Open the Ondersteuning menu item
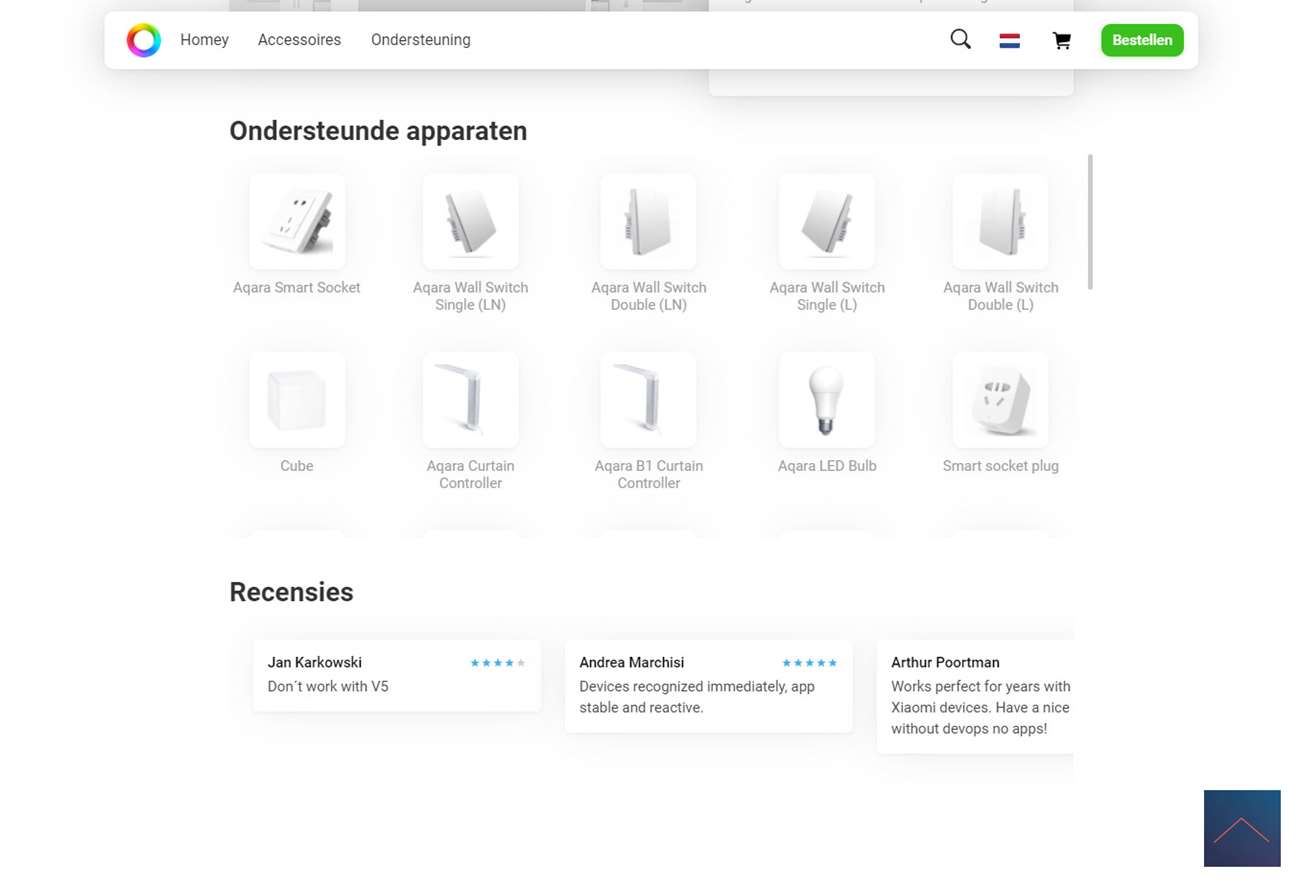 point(420,40)
